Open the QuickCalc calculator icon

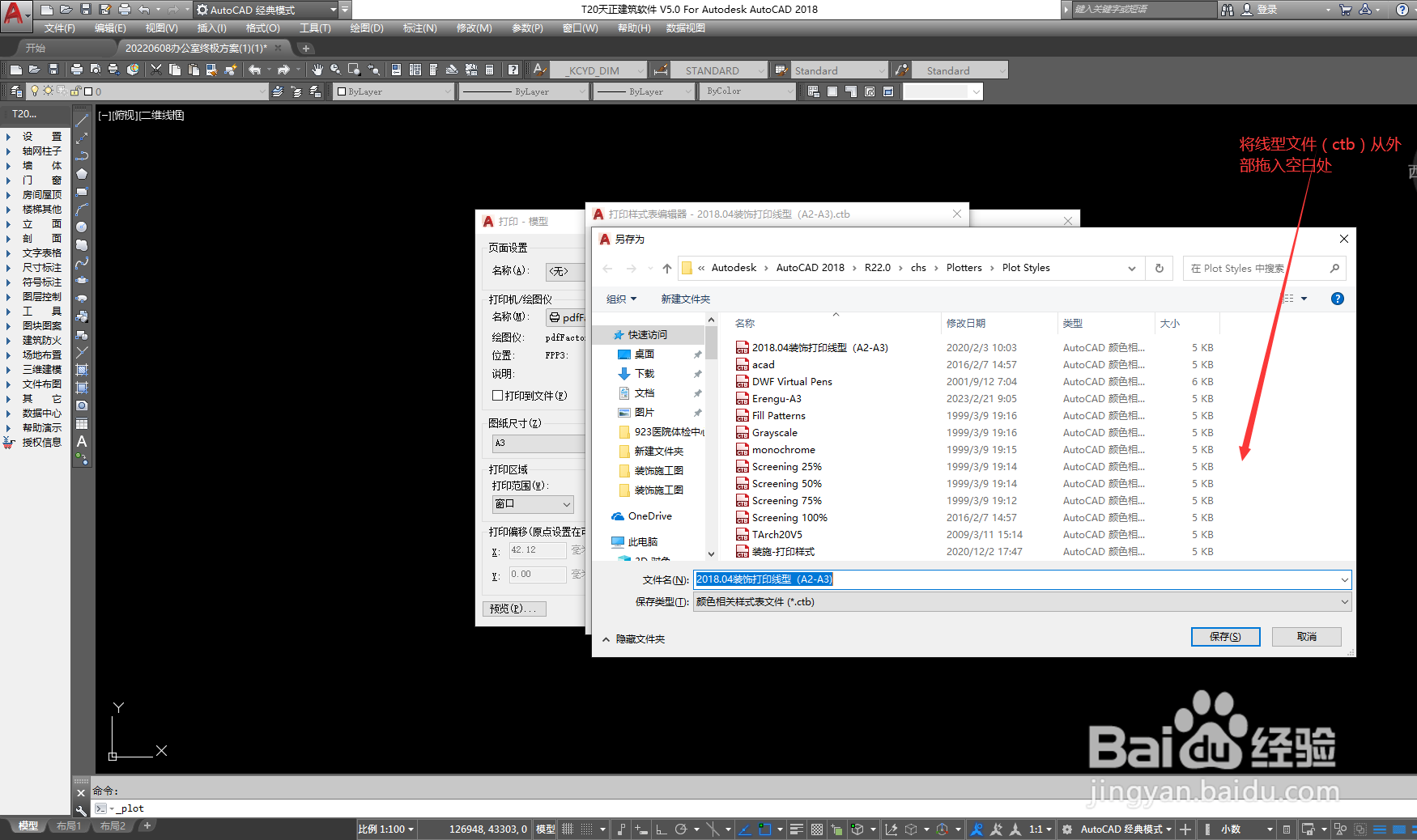pos(489,70)
